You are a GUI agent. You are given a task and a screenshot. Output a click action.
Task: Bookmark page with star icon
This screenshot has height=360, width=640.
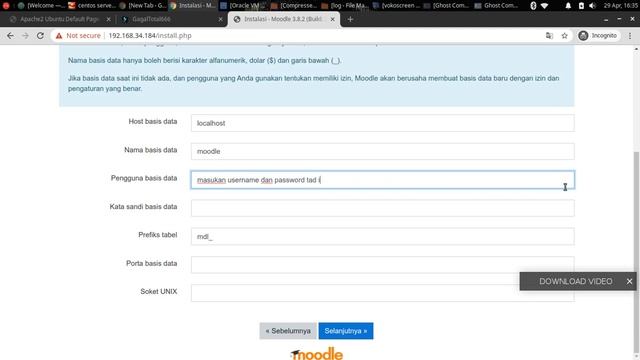(x=564, y=36)
